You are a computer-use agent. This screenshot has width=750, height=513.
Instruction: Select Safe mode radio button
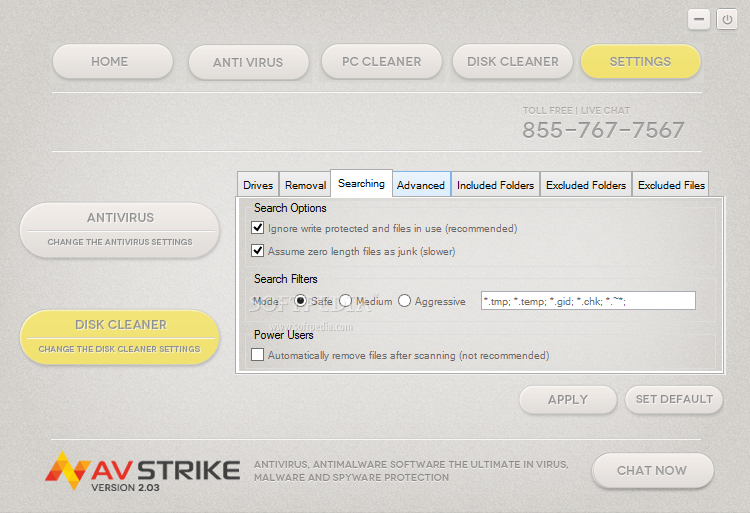coord(300,301)
